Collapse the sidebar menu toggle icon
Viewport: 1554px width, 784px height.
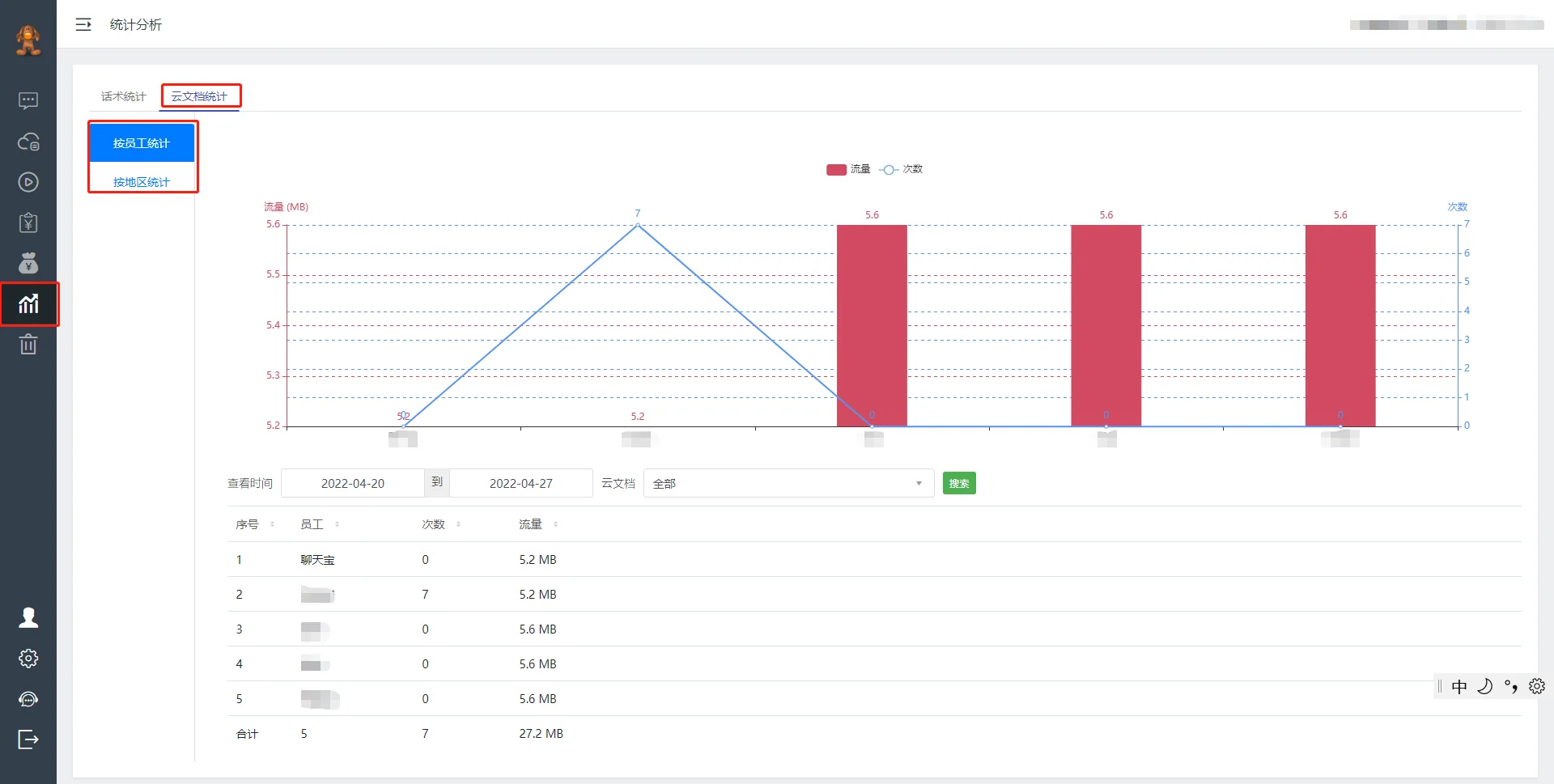(83, 25)
